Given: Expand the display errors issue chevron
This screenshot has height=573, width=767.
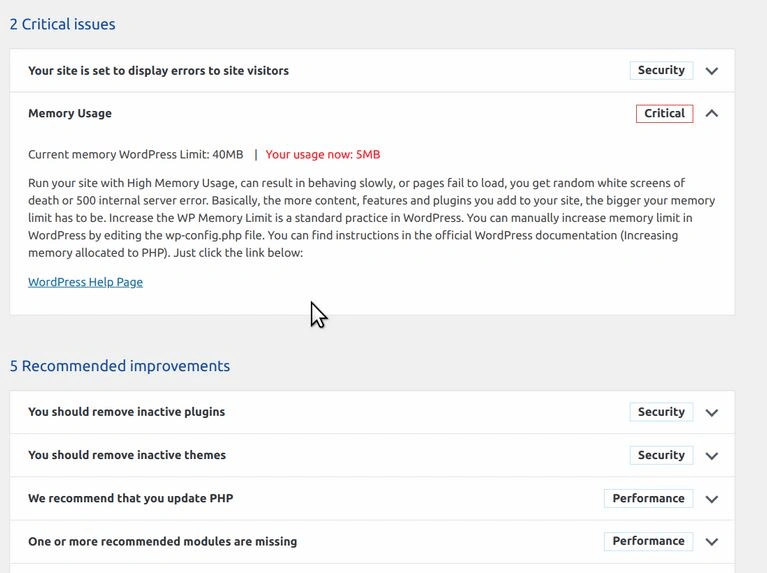Looking at the screenshot, I should pyautogui.click(x=711, y=71).
